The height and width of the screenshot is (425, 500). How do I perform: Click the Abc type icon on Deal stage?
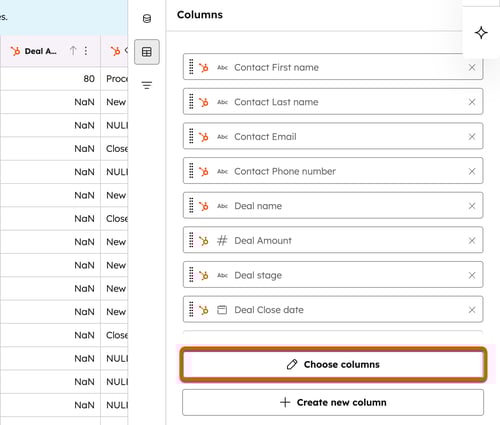click(222, 275)
